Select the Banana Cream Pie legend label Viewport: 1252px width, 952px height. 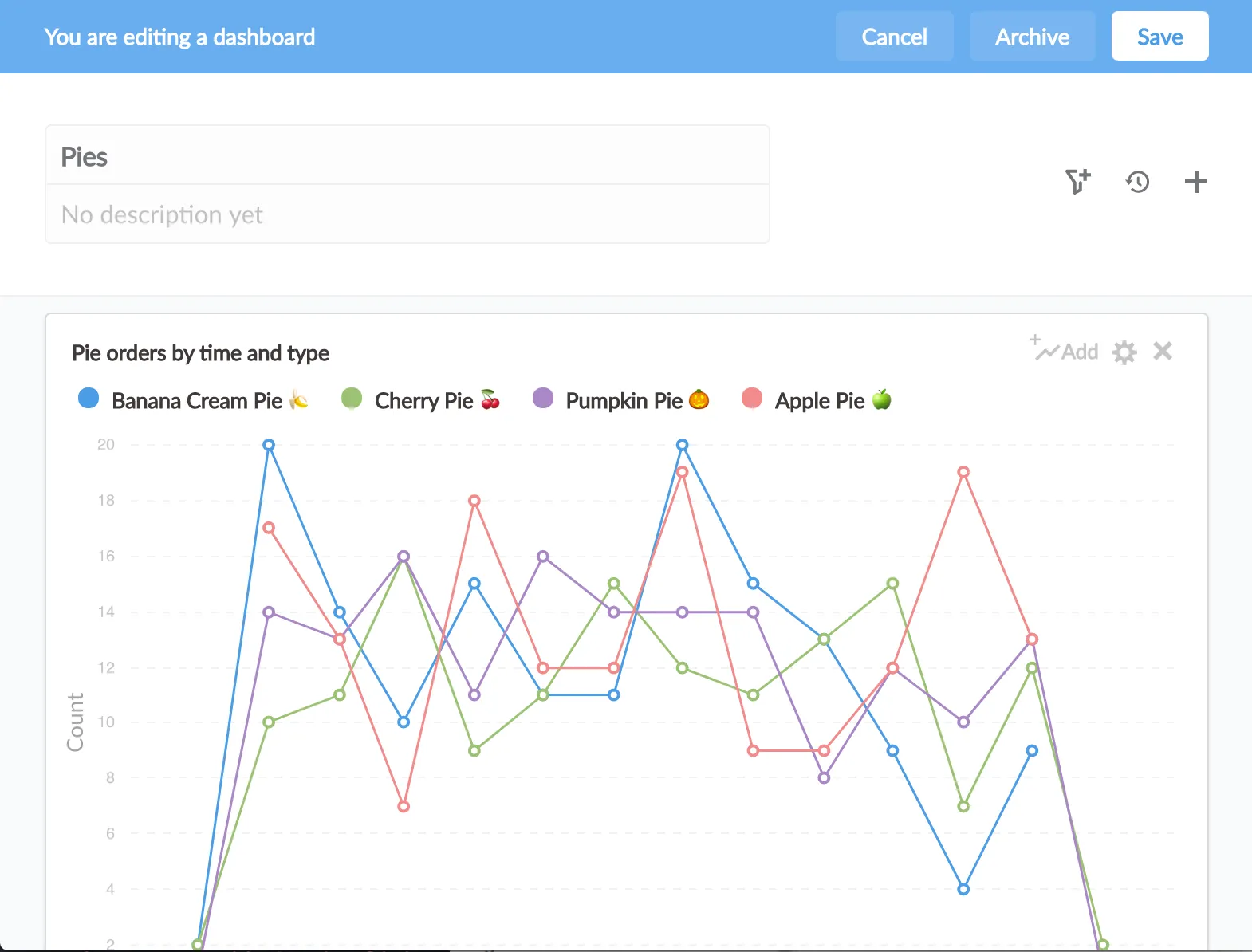(x=211, y=400)
